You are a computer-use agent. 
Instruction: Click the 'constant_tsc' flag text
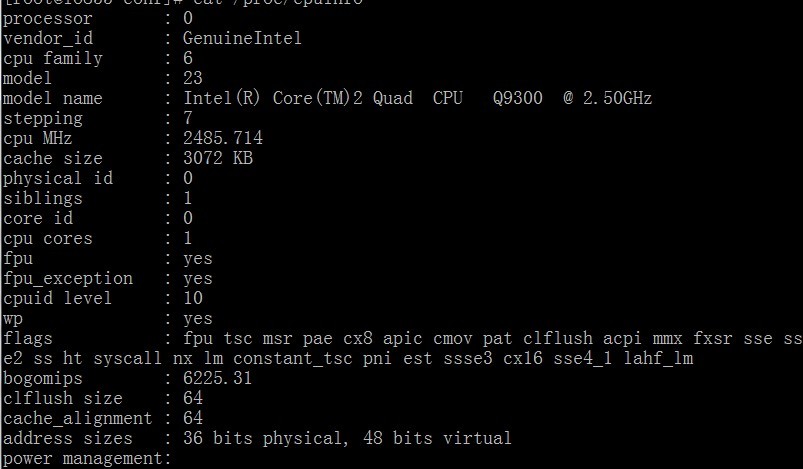point(293,358)
